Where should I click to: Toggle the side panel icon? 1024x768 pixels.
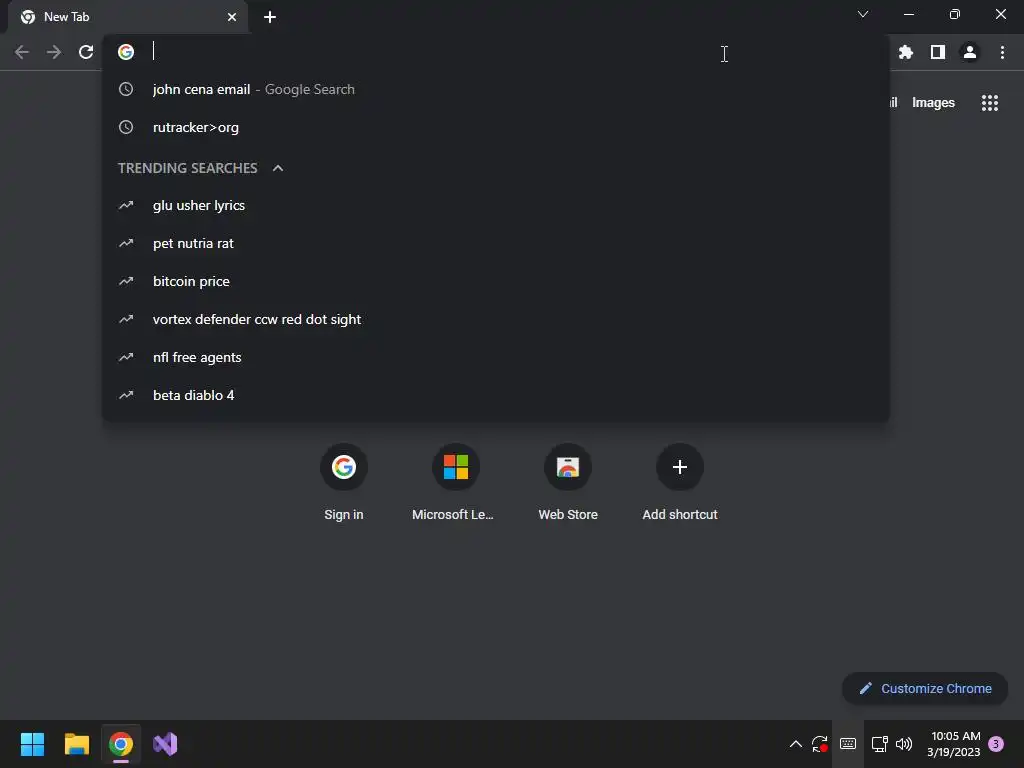938,52
